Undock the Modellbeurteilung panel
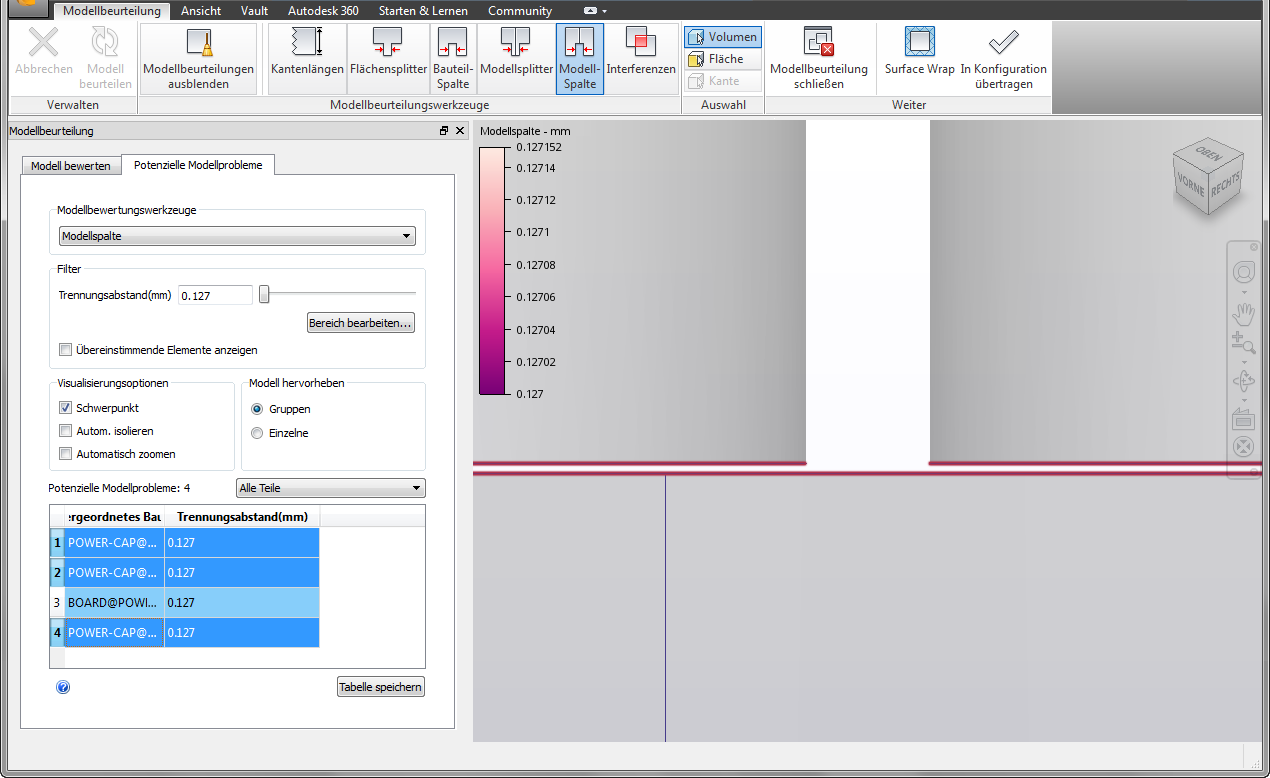The image size is (1270, 778). coord(444,131)
